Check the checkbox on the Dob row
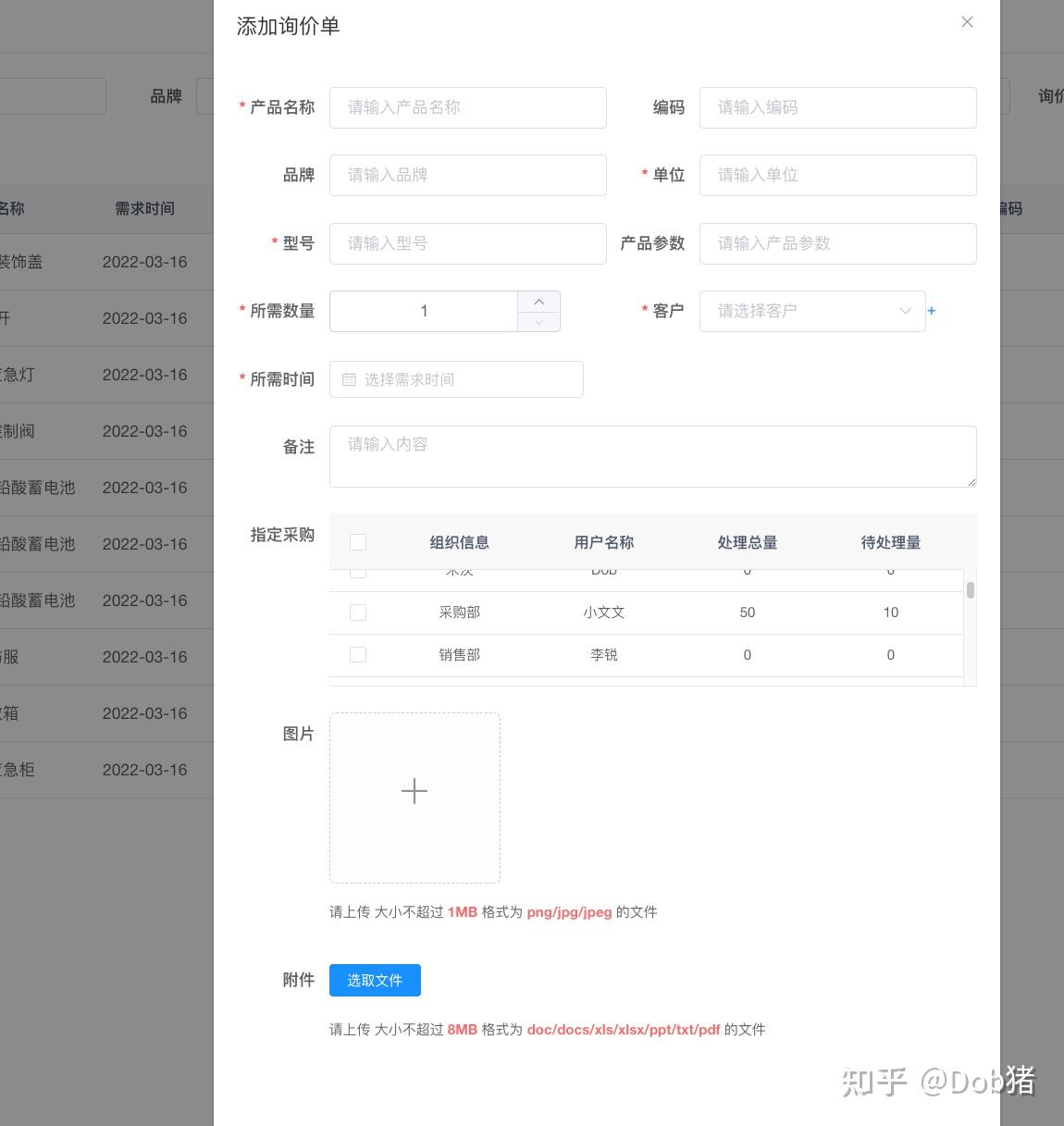The width and height of the screenshot is (1064, 1126). tap(357, 571)
